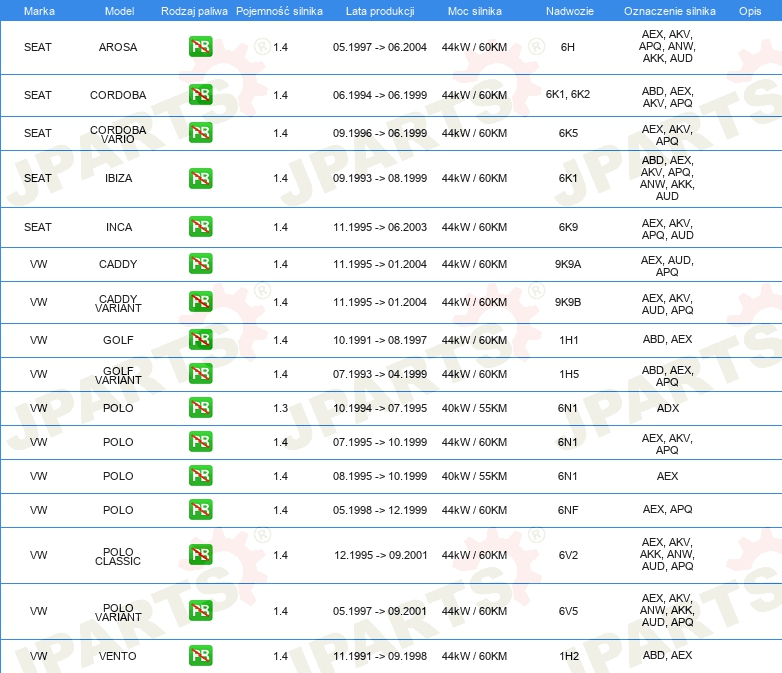Image resolution: width=782 pixels, height=673 pixels.
Task: Click the fuel icon in VW GOLF 1H1 row
Action: coord(200,339)
